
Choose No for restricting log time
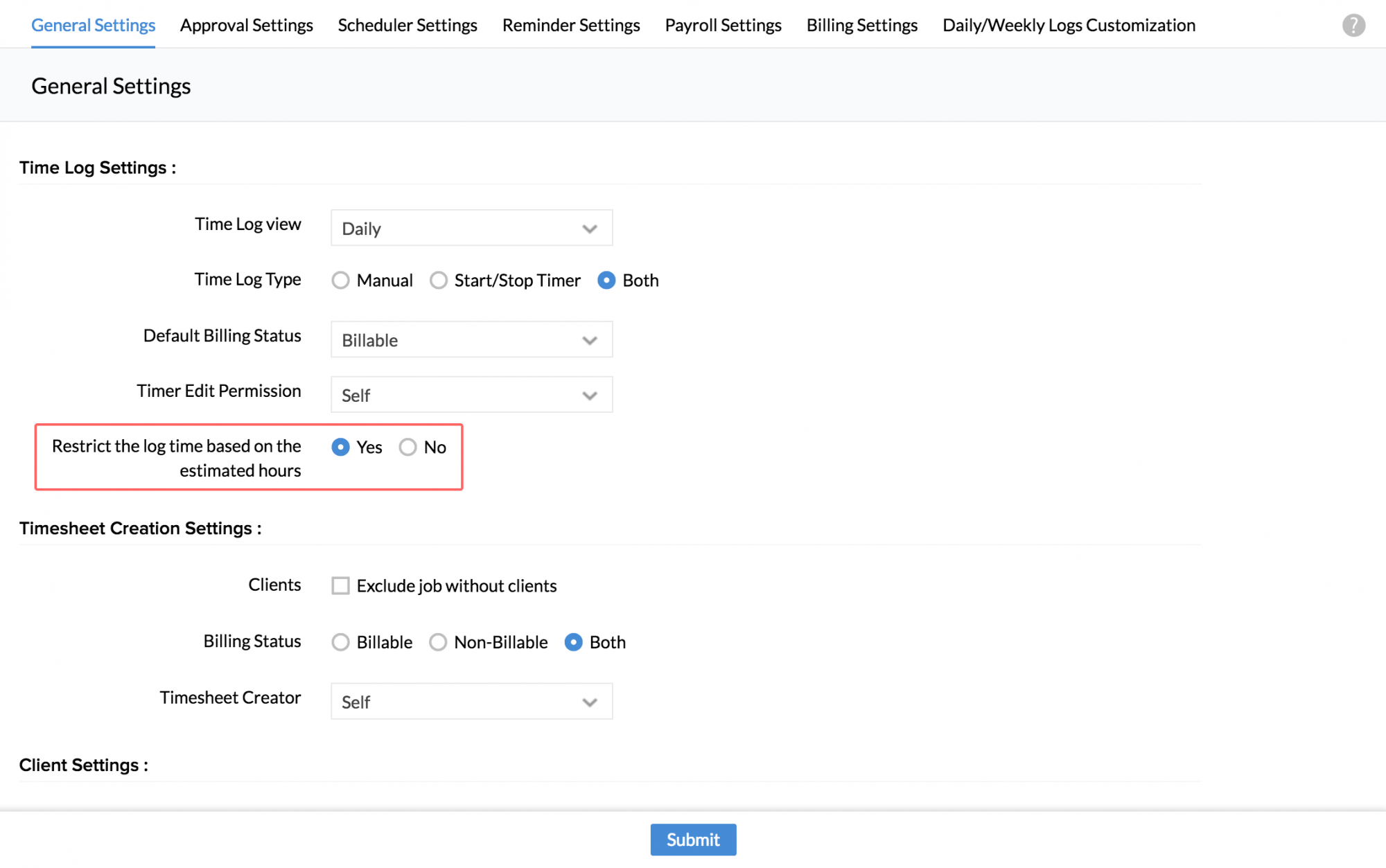(x=408, y=448)
